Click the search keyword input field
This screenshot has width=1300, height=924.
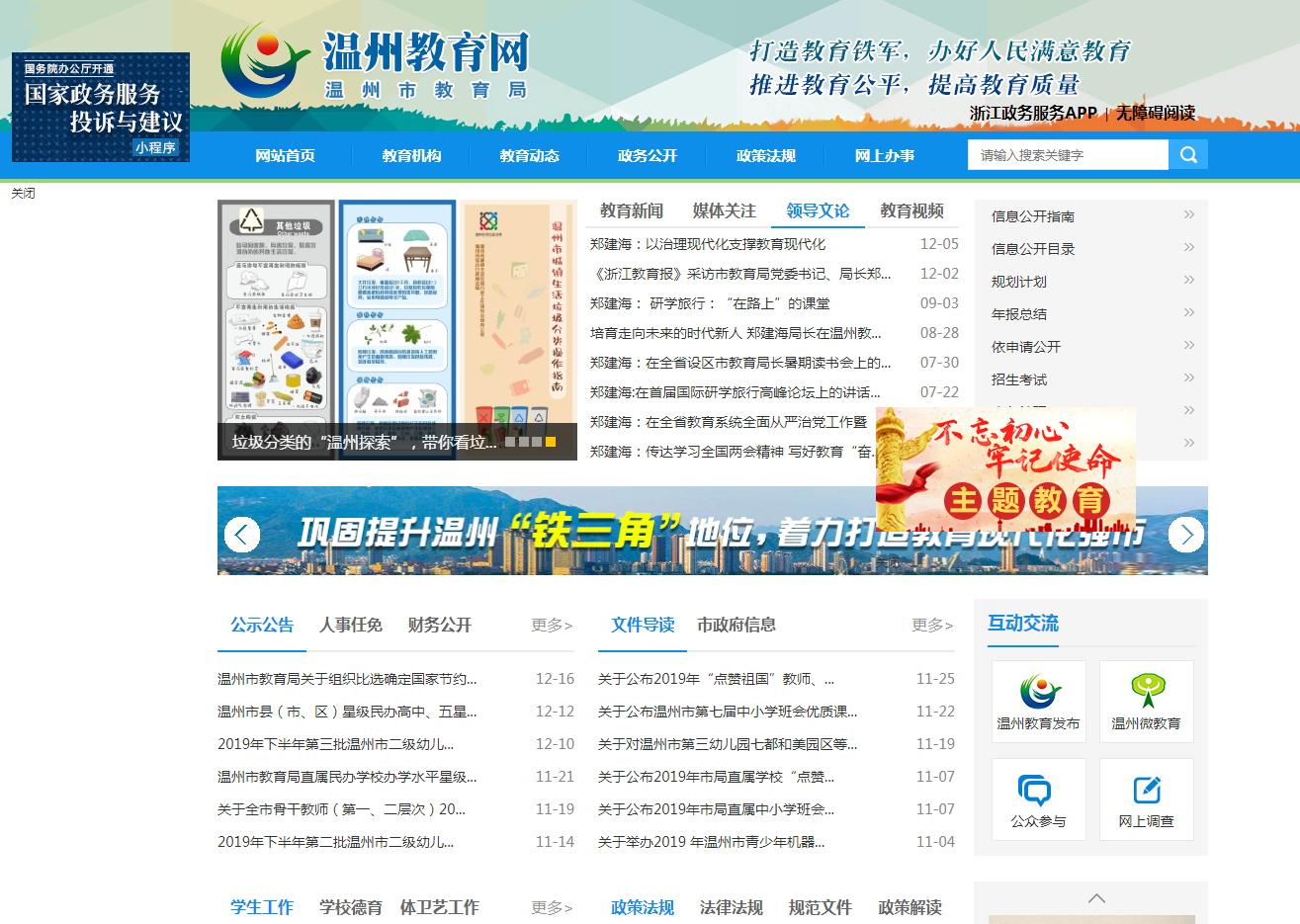pos(1068,154)
